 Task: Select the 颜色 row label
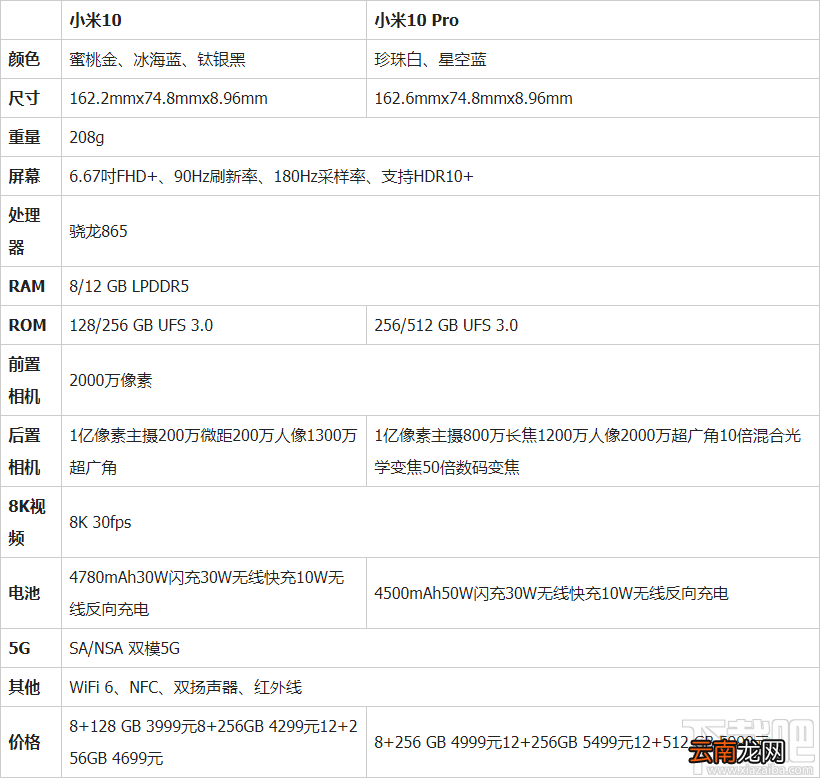[24, 59]
